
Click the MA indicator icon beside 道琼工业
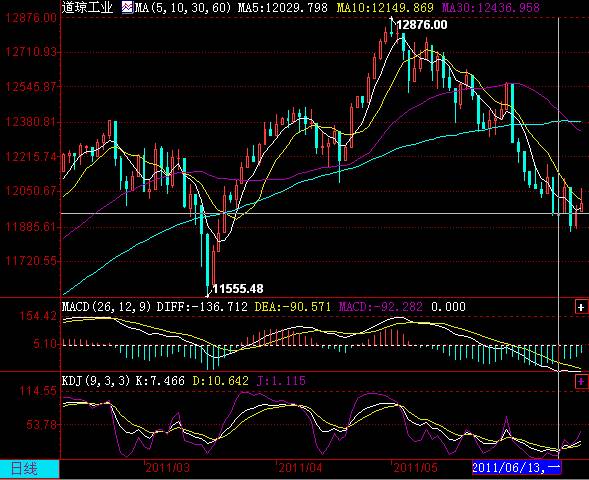[127, 7]
